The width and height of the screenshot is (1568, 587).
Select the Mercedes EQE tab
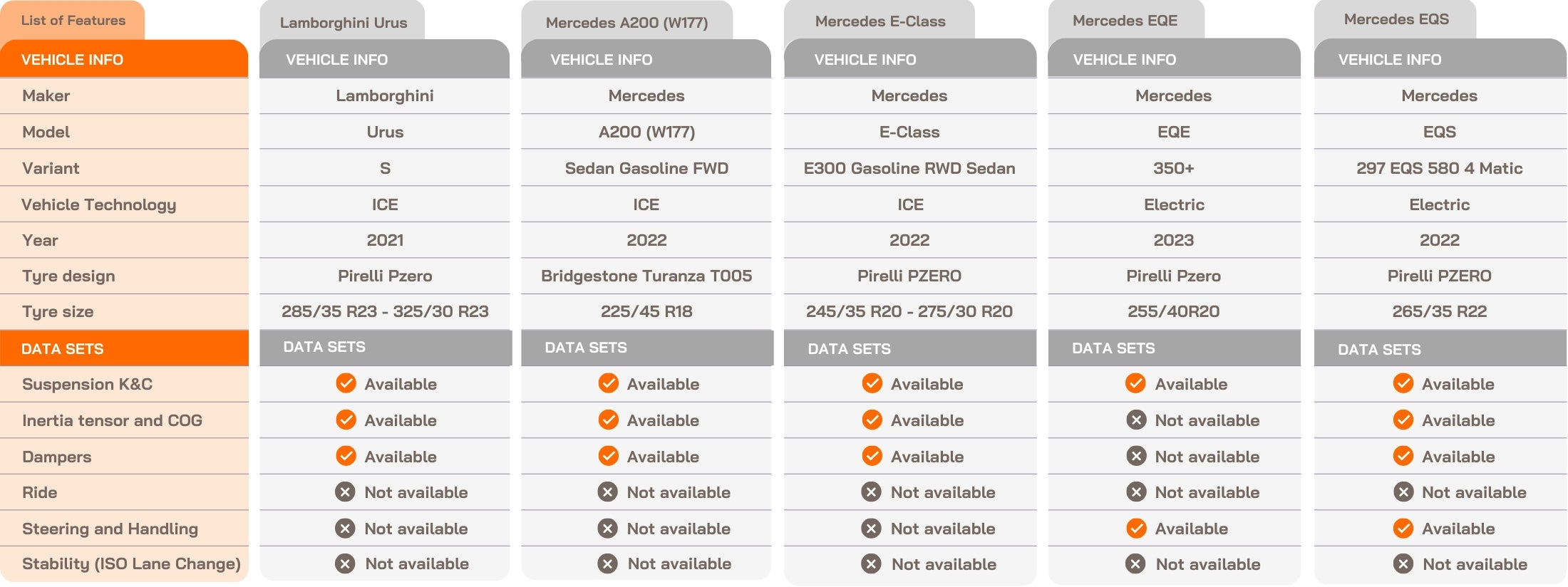1125,21
